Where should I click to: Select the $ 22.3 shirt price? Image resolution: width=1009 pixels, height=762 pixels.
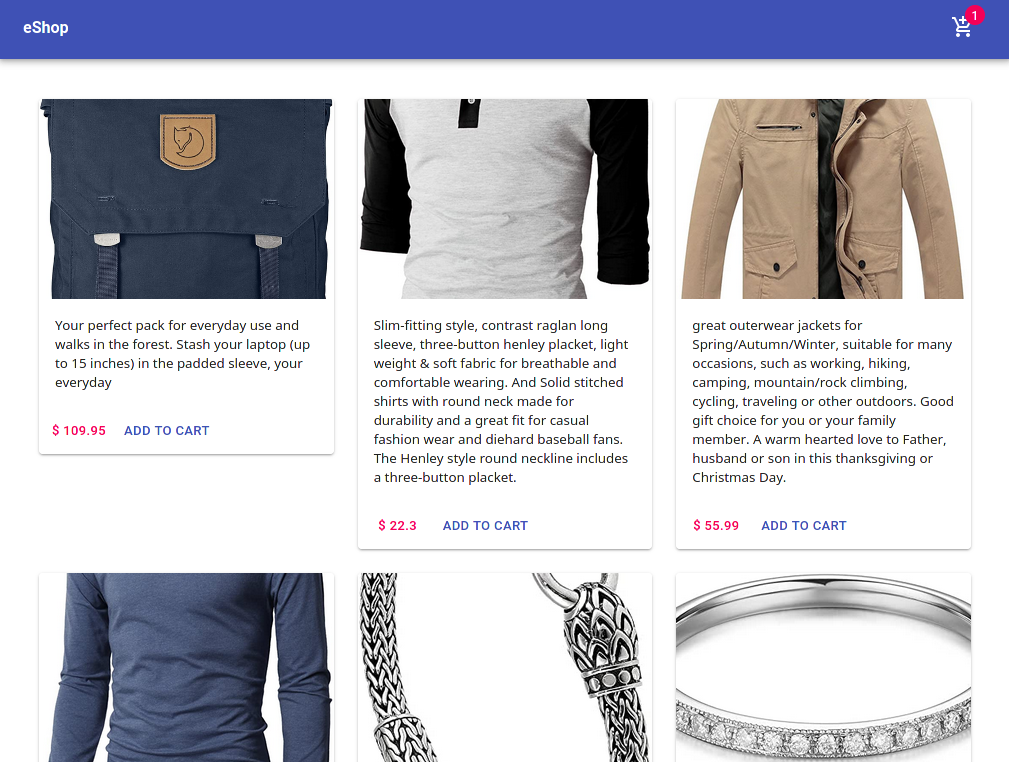397,526
